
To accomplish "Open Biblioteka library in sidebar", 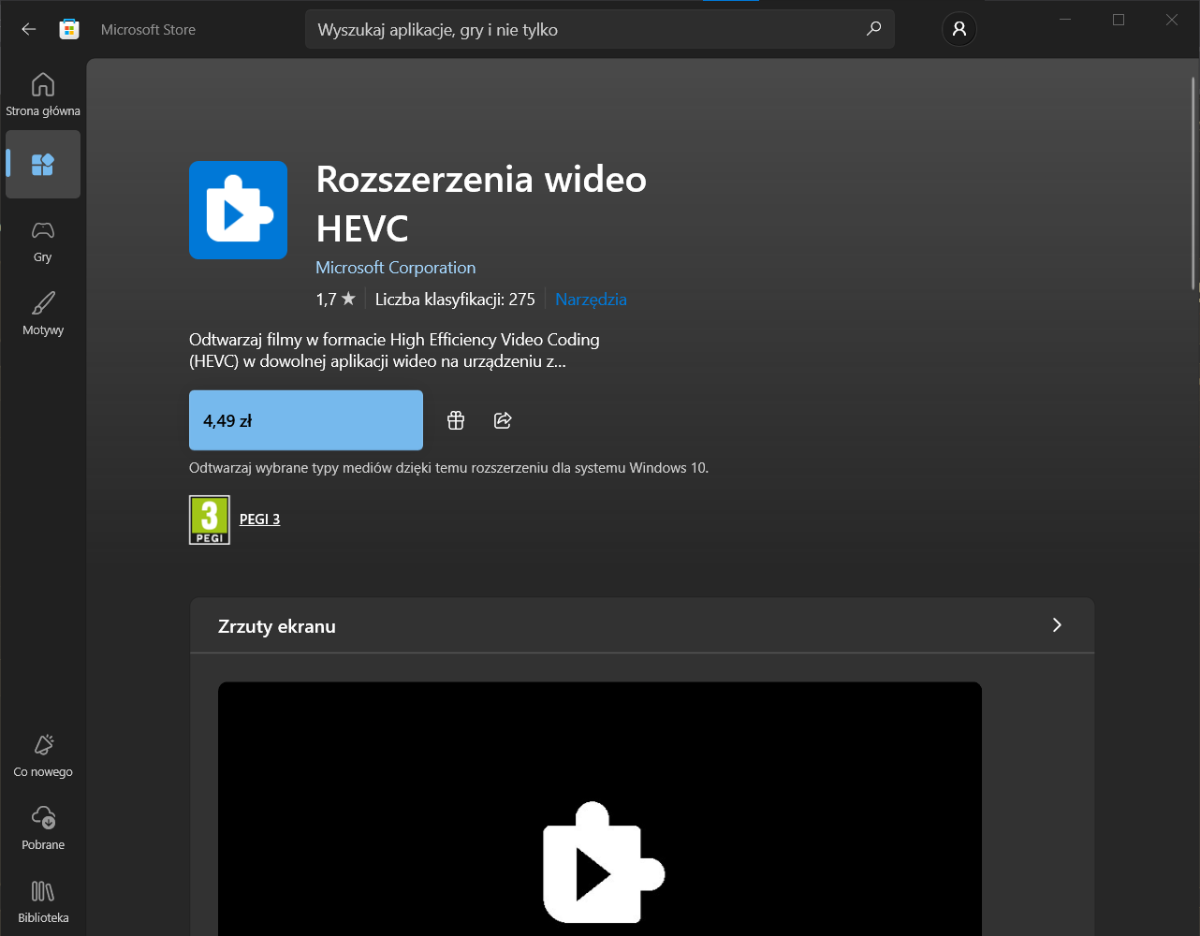I will [x=43, y=901].
